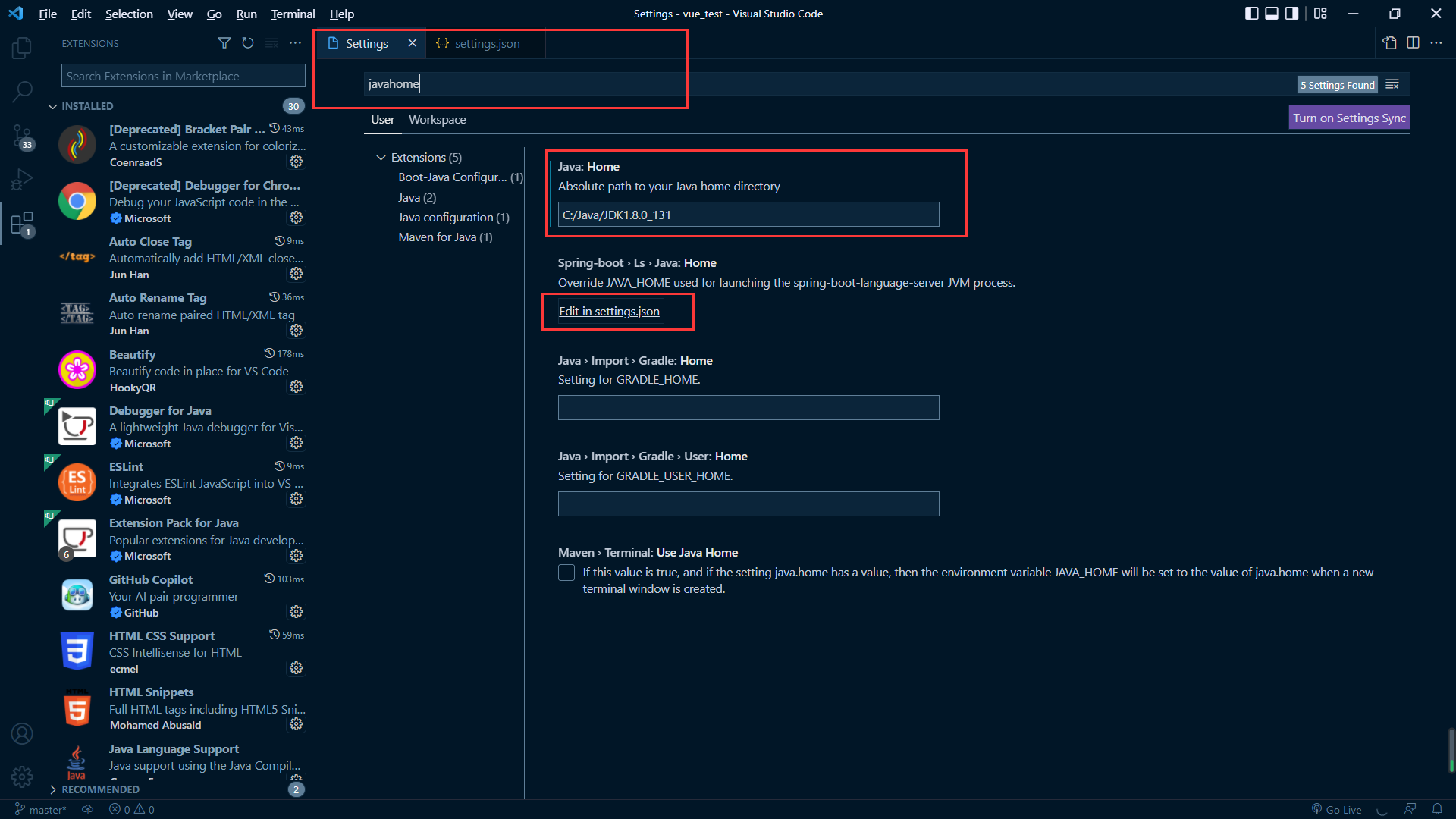Switch to the settings.json tab
1456x819 pixels.
[486, 43]
